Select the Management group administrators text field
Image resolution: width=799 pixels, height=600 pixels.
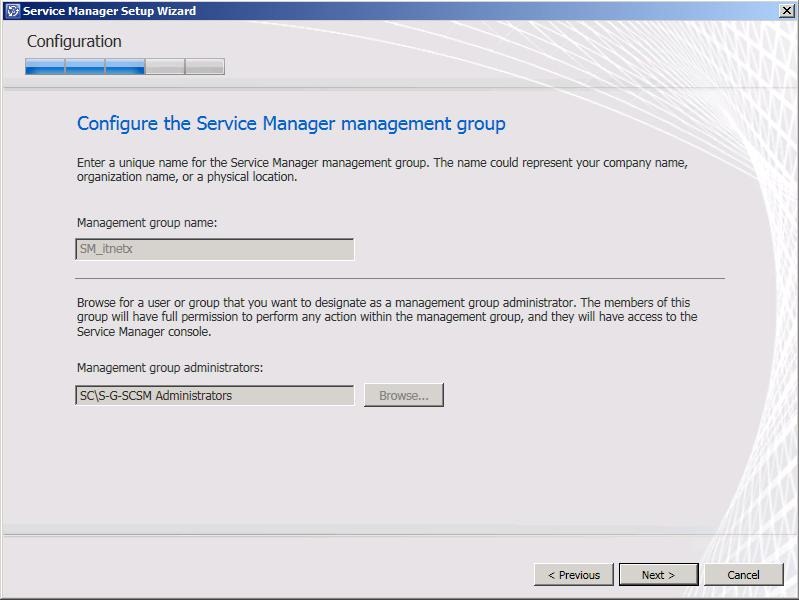click(x=214, y=396)
